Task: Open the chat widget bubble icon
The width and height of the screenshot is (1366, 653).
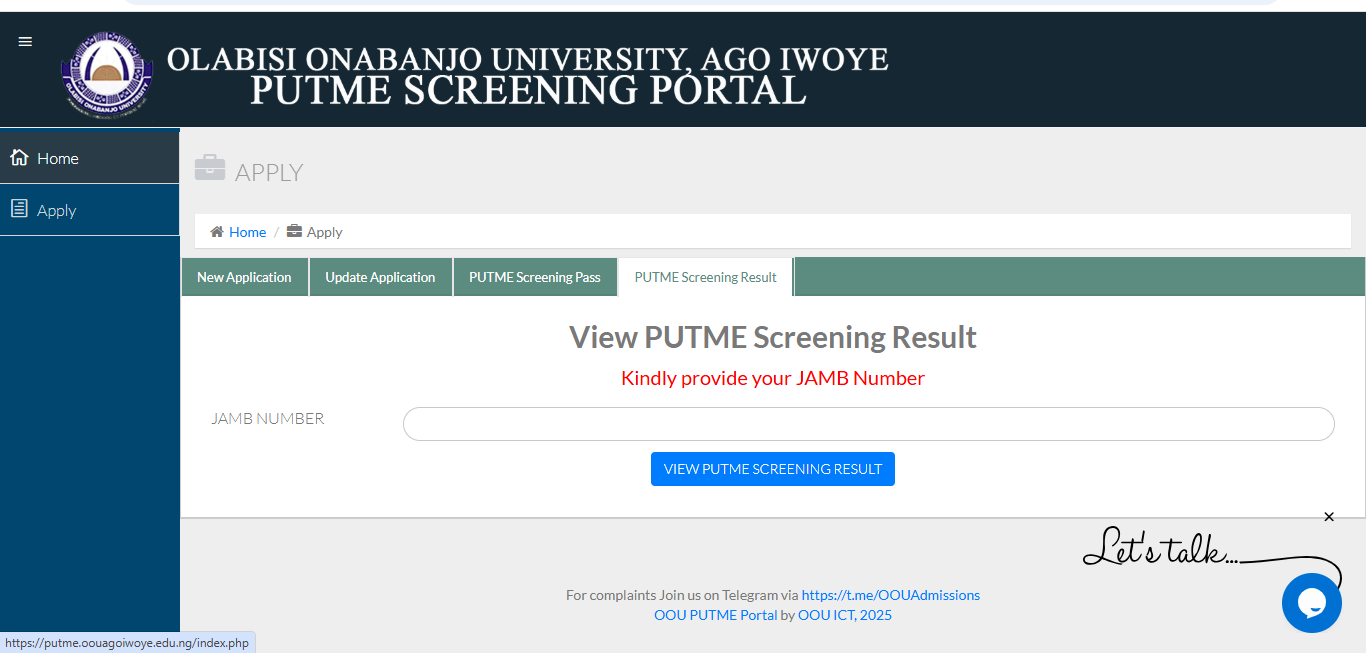Action: coord(1311,602)
